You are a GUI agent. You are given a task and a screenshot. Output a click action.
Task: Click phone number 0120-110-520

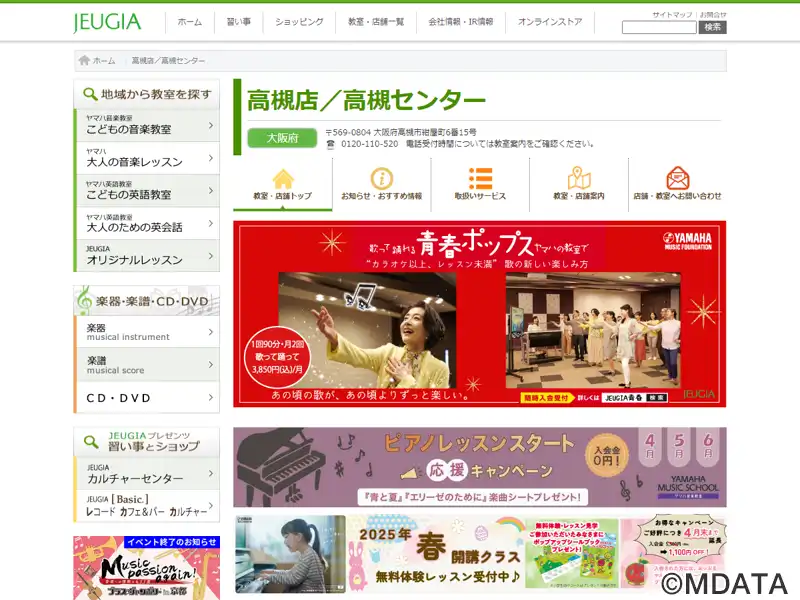click(369, 144)
